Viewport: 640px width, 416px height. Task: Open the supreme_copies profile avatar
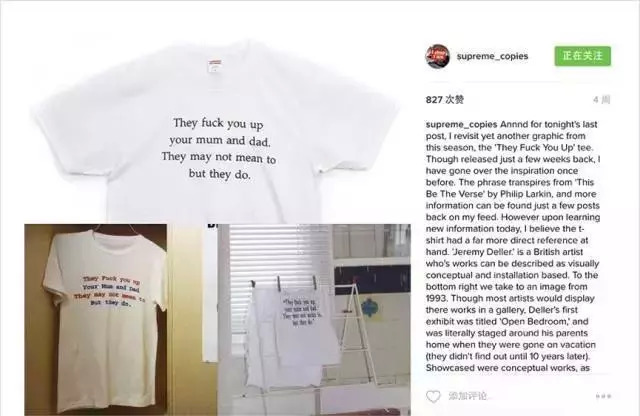pos(438,56)
